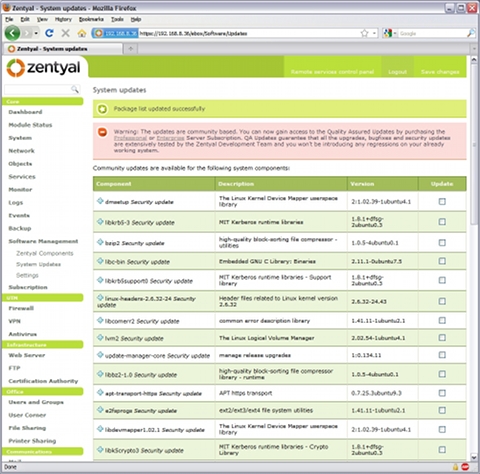Open Dashboard in the sidebar
Image resolution: width=480 pixels, height=474 pixels.
[25, 112]
